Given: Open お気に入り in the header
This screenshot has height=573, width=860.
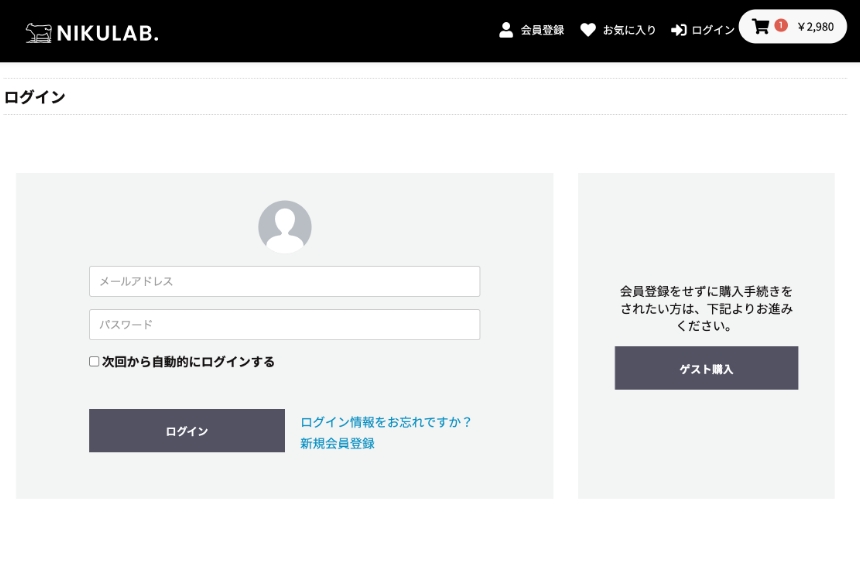Looking at the screenshot, I should [629, 30].
